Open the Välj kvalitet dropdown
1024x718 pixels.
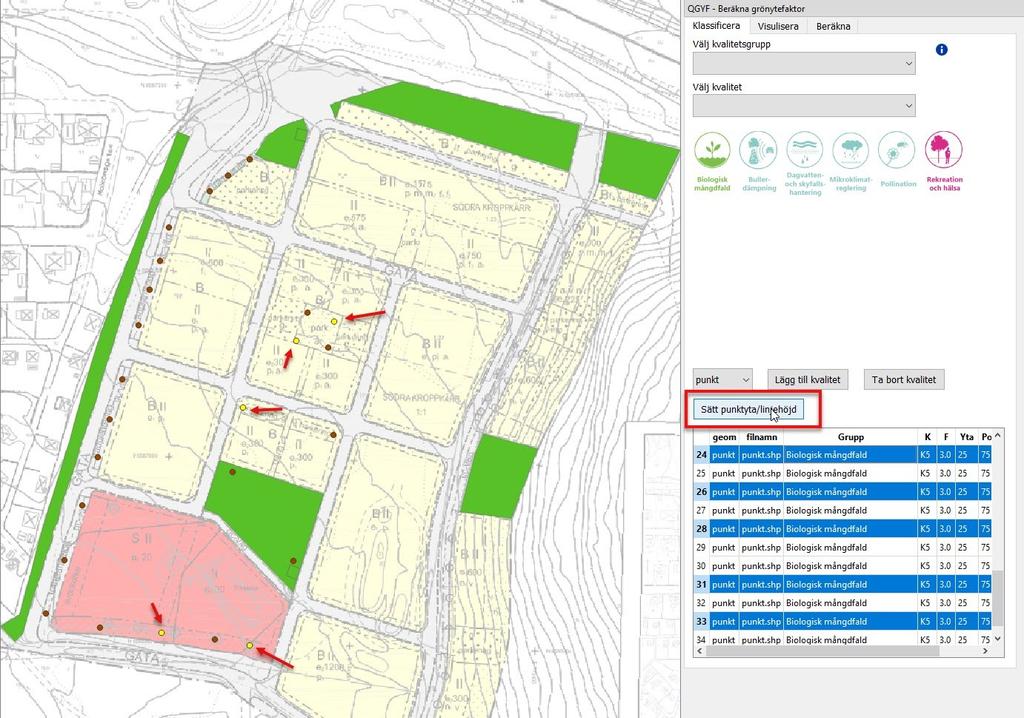pyautogui.click(x=804, y=106)
